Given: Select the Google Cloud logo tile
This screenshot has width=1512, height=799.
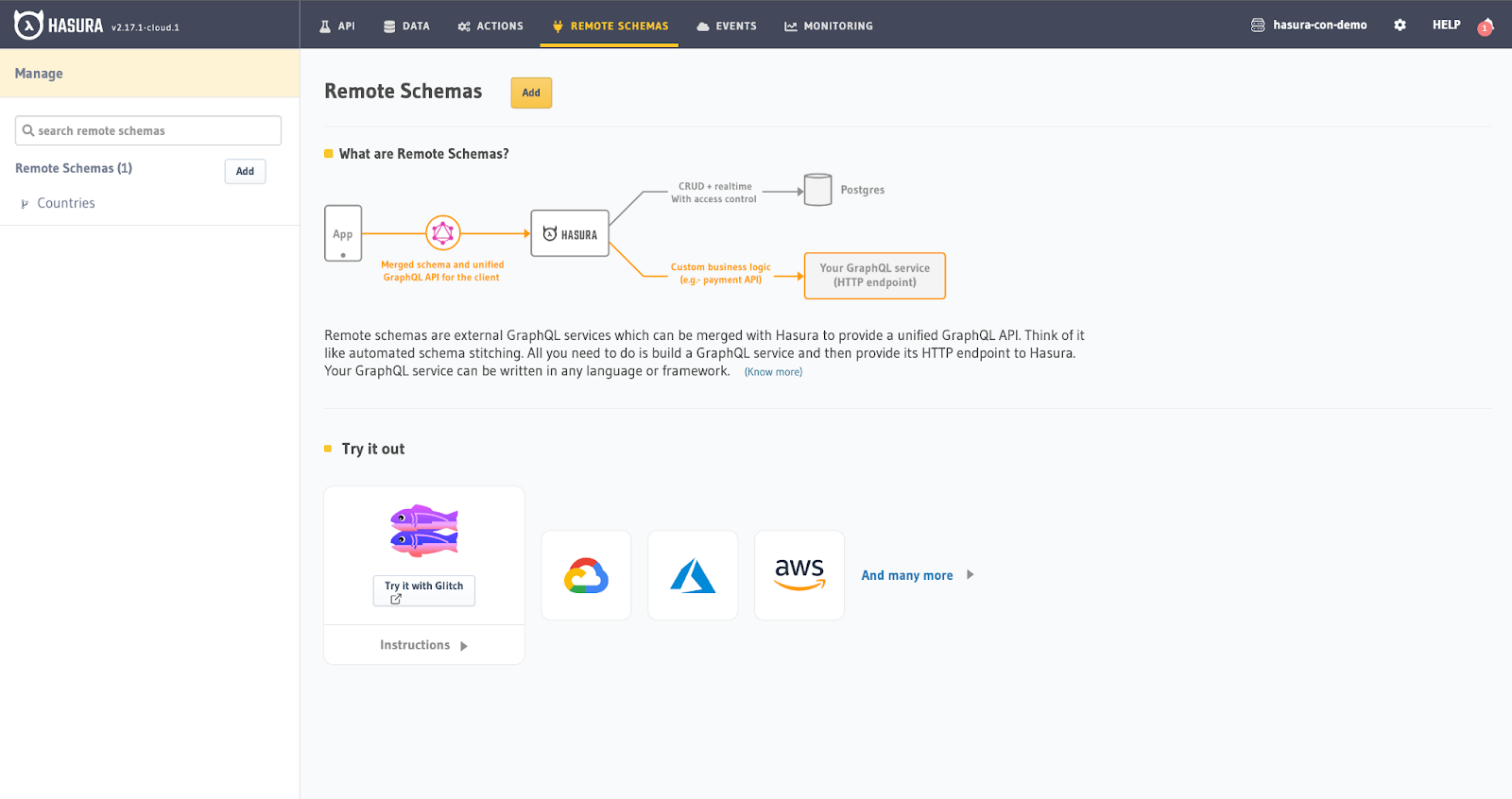Looking at the screenshot, I should [x=586, y=575].
